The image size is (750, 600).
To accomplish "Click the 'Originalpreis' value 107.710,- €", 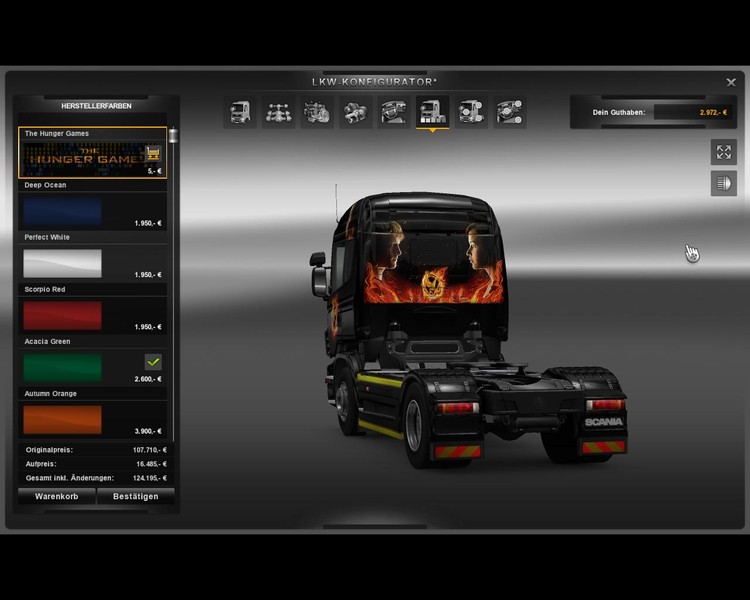I will coord(150,450).
